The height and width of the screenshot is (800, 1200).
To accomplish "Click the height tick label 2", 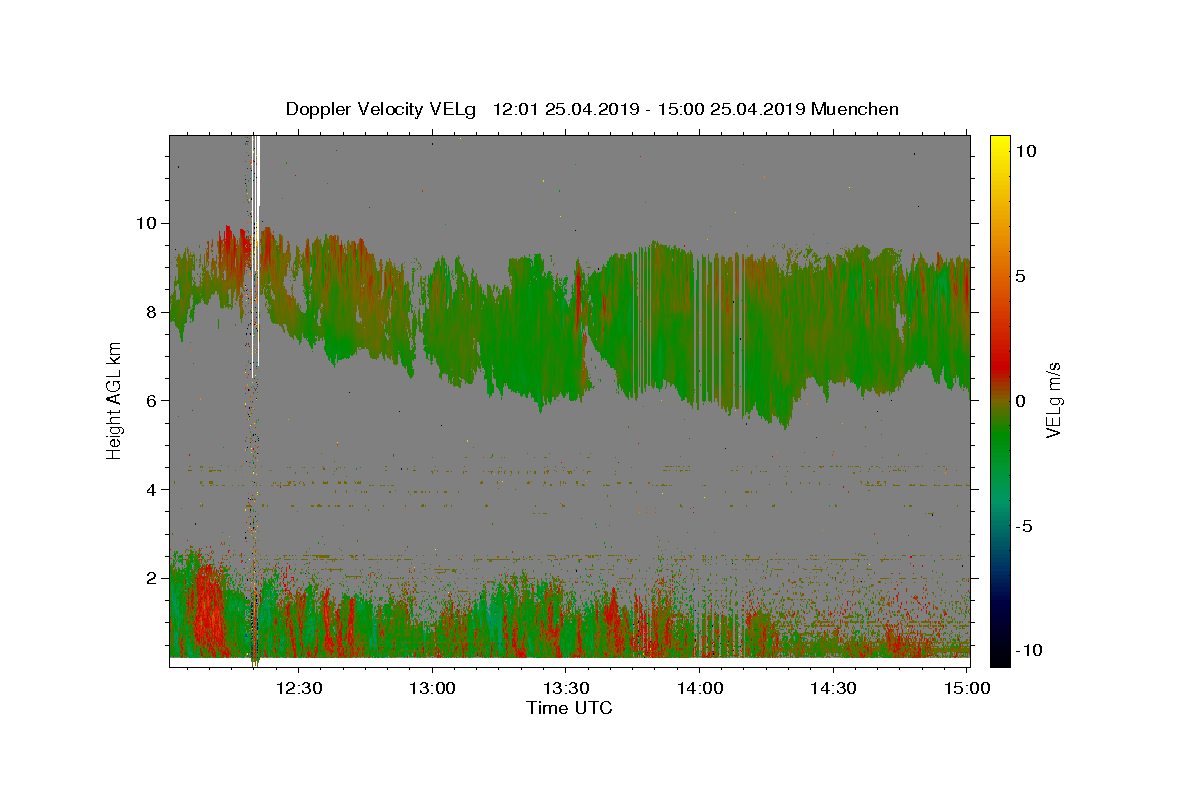I will [x=154, y=578].
